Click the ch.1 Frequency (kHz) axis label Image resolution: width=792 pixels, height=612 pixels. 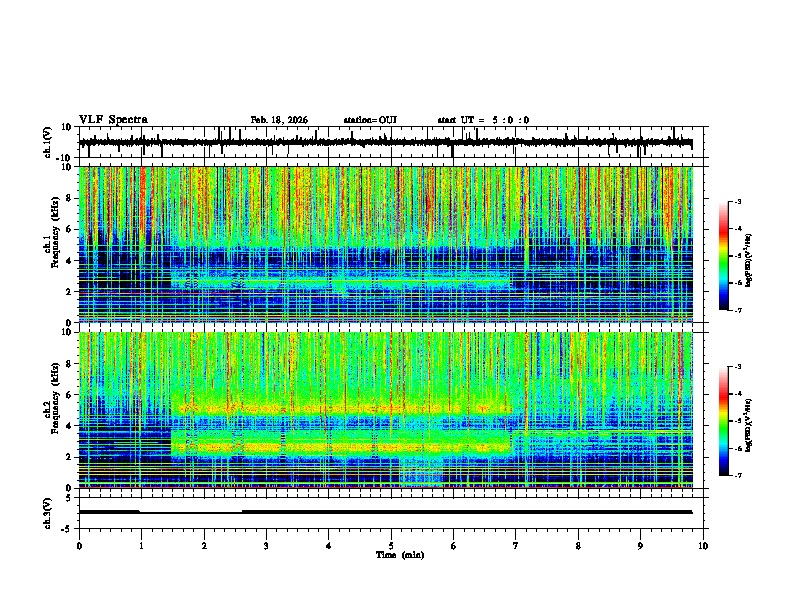[52, 232]
